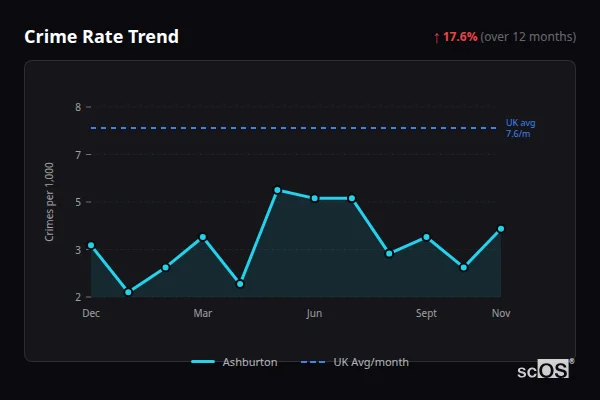
Task: Click the 17.6% increase figure
Action: pos(460,37)
